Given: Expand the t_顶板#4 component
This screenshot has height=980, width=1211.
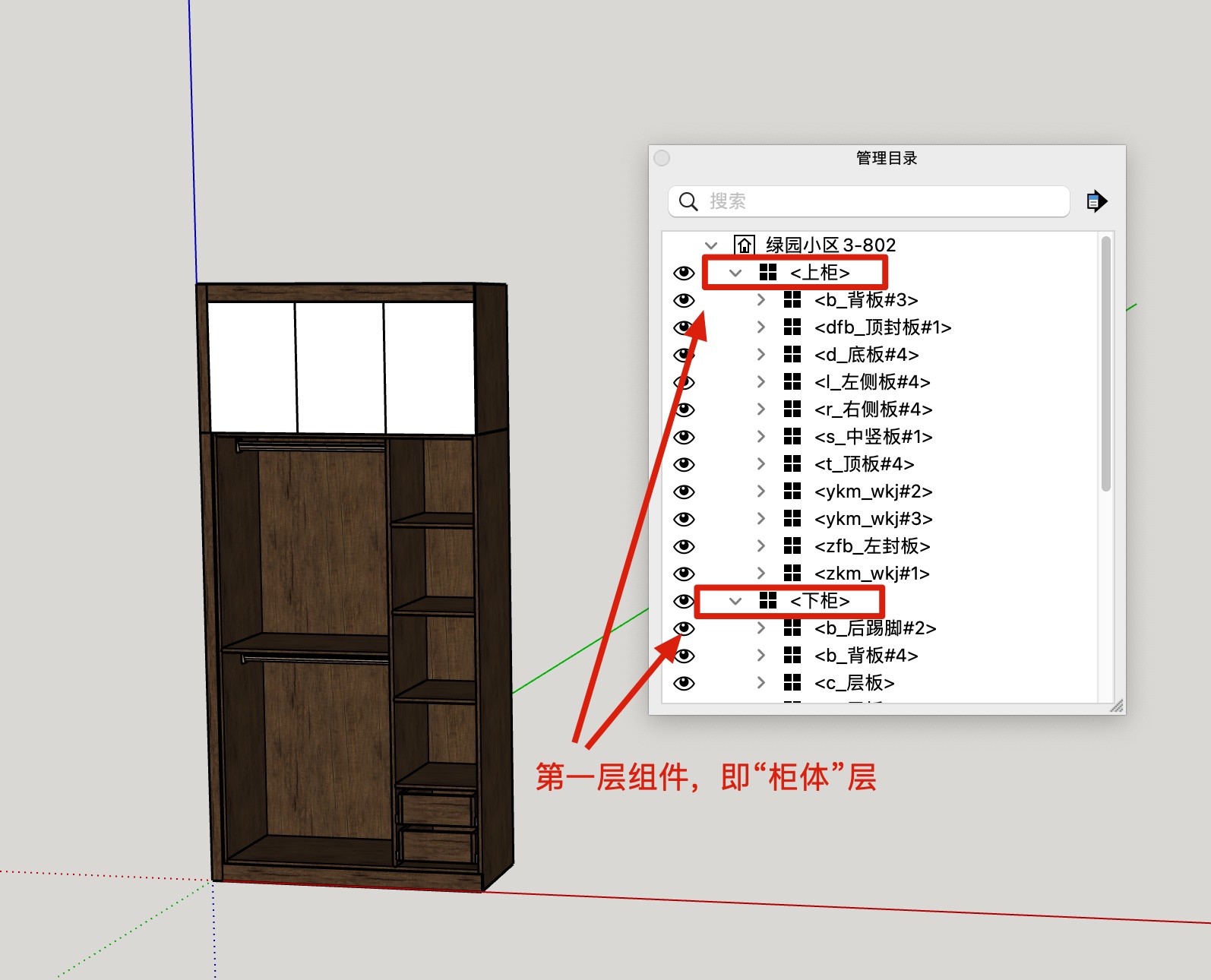Looking at the screenshot, I should 761,464.
